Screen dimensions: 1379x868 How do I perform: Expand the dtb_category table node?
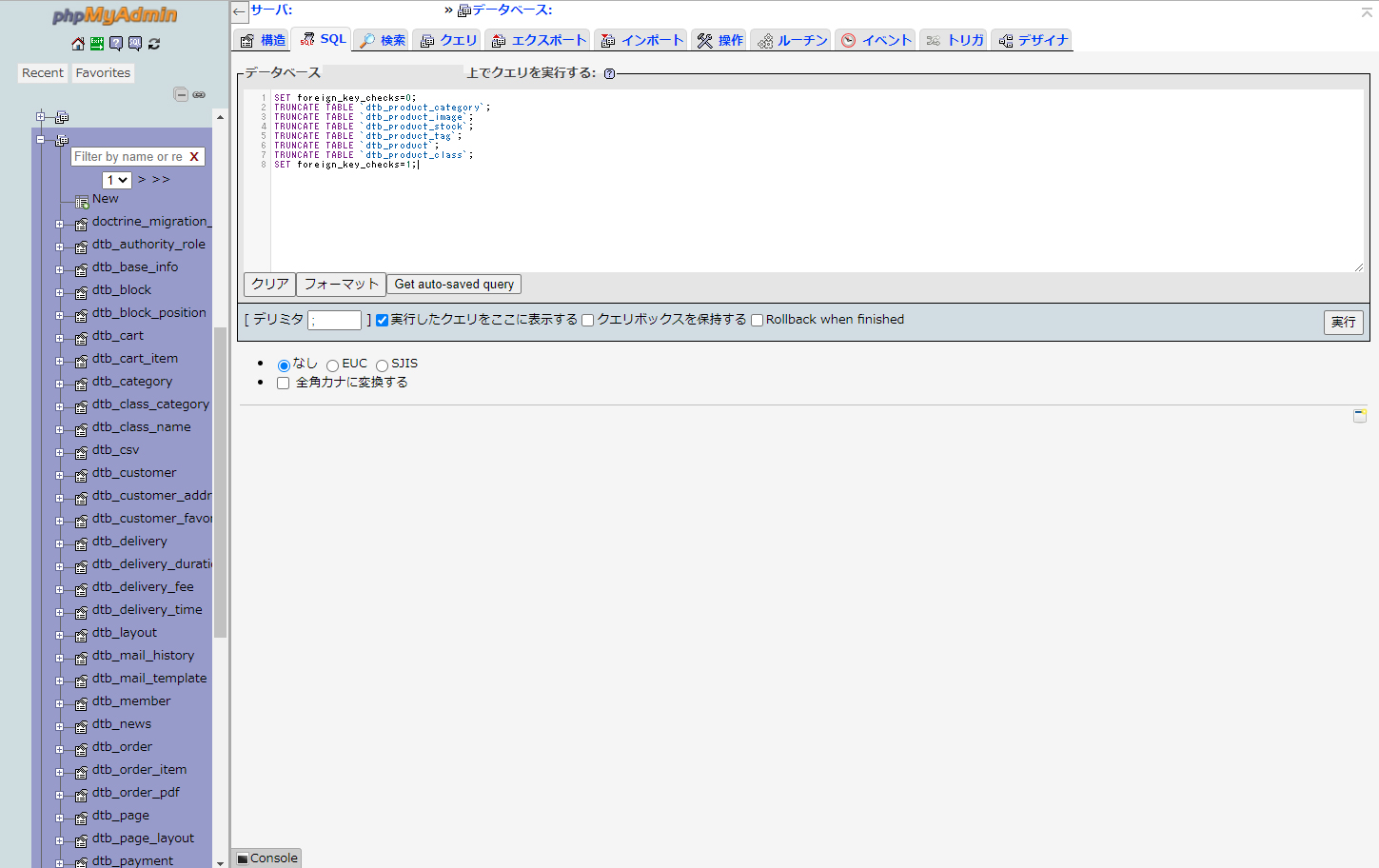pos(59,385)
